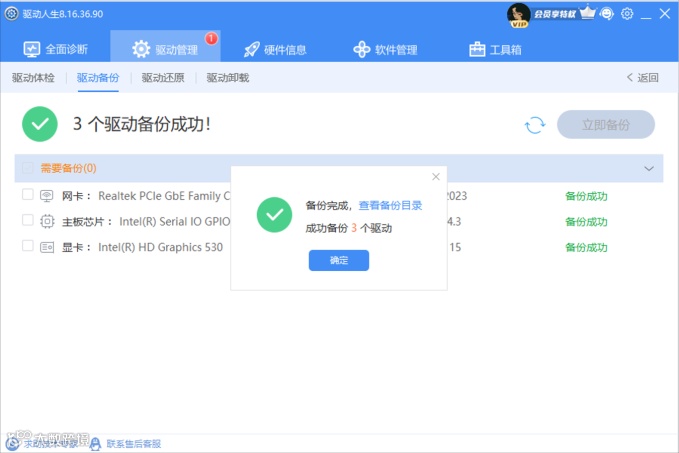Screen dimensions: 679x453
Task: Check the 网卡 Realtek driver checkbox
Action: coord(27,194)
